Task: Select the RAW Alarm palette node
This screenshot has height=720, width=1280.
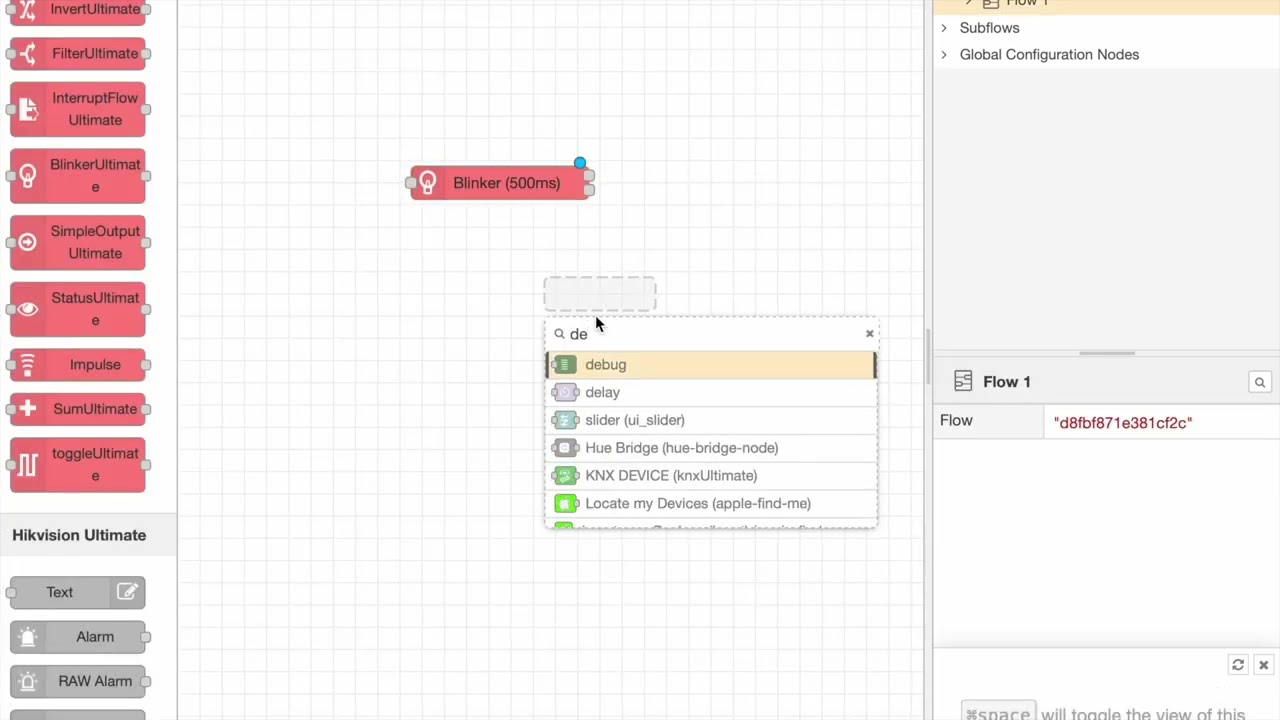Action: click(78, 681)
